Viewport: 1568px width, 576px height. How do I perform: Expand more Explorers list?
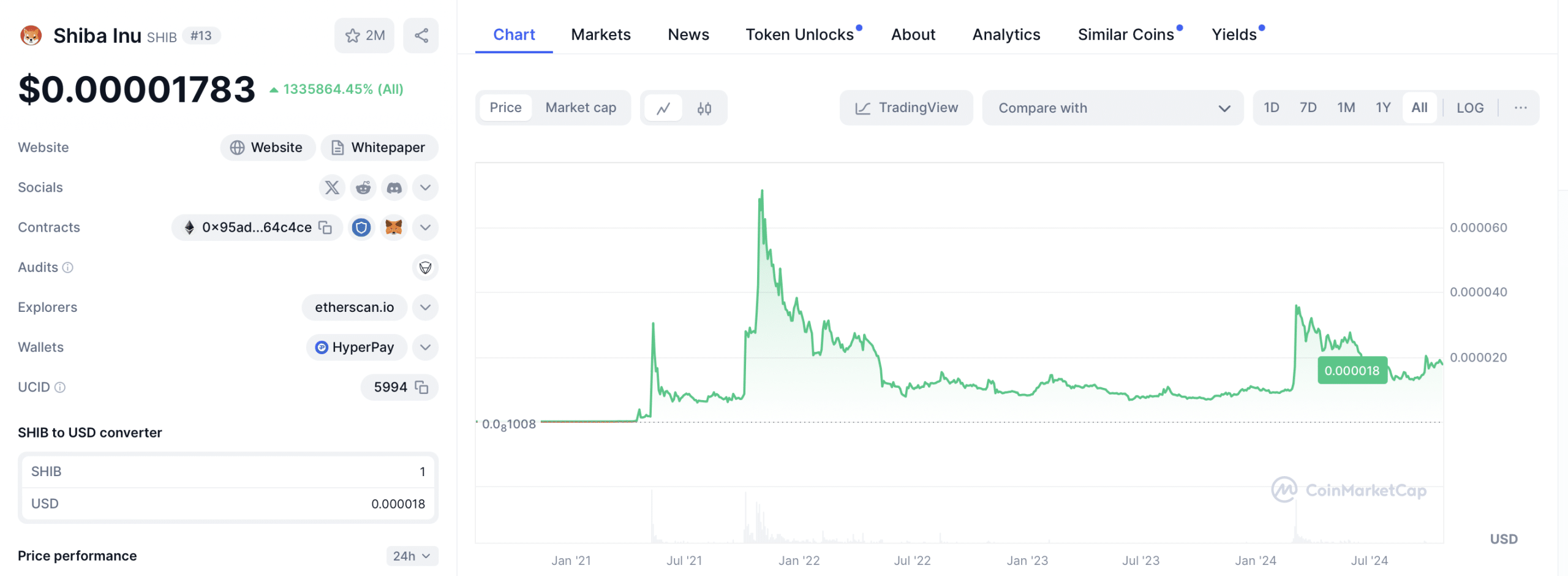click(425, 308)
